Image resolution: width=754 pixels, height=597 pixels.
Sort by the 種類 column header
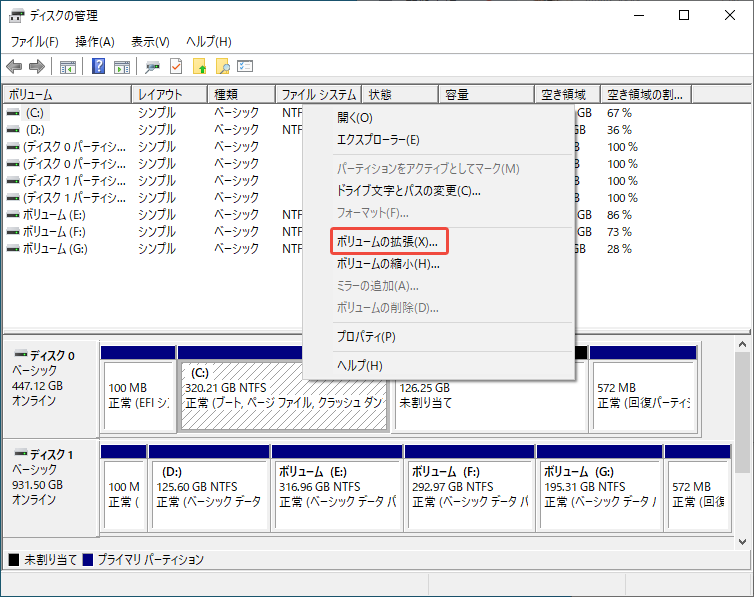click(x=241, y=95)
